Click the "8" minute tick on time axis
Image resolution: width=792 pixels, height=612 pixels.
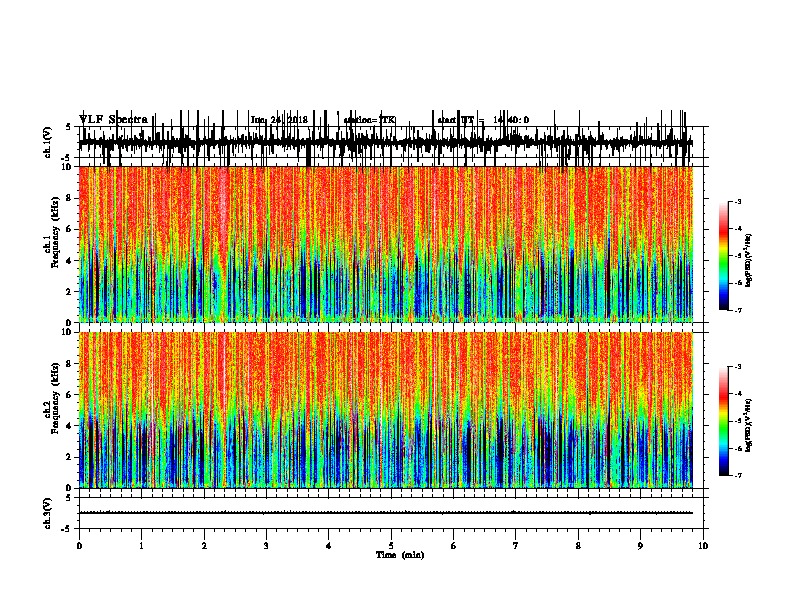point(578,545)
